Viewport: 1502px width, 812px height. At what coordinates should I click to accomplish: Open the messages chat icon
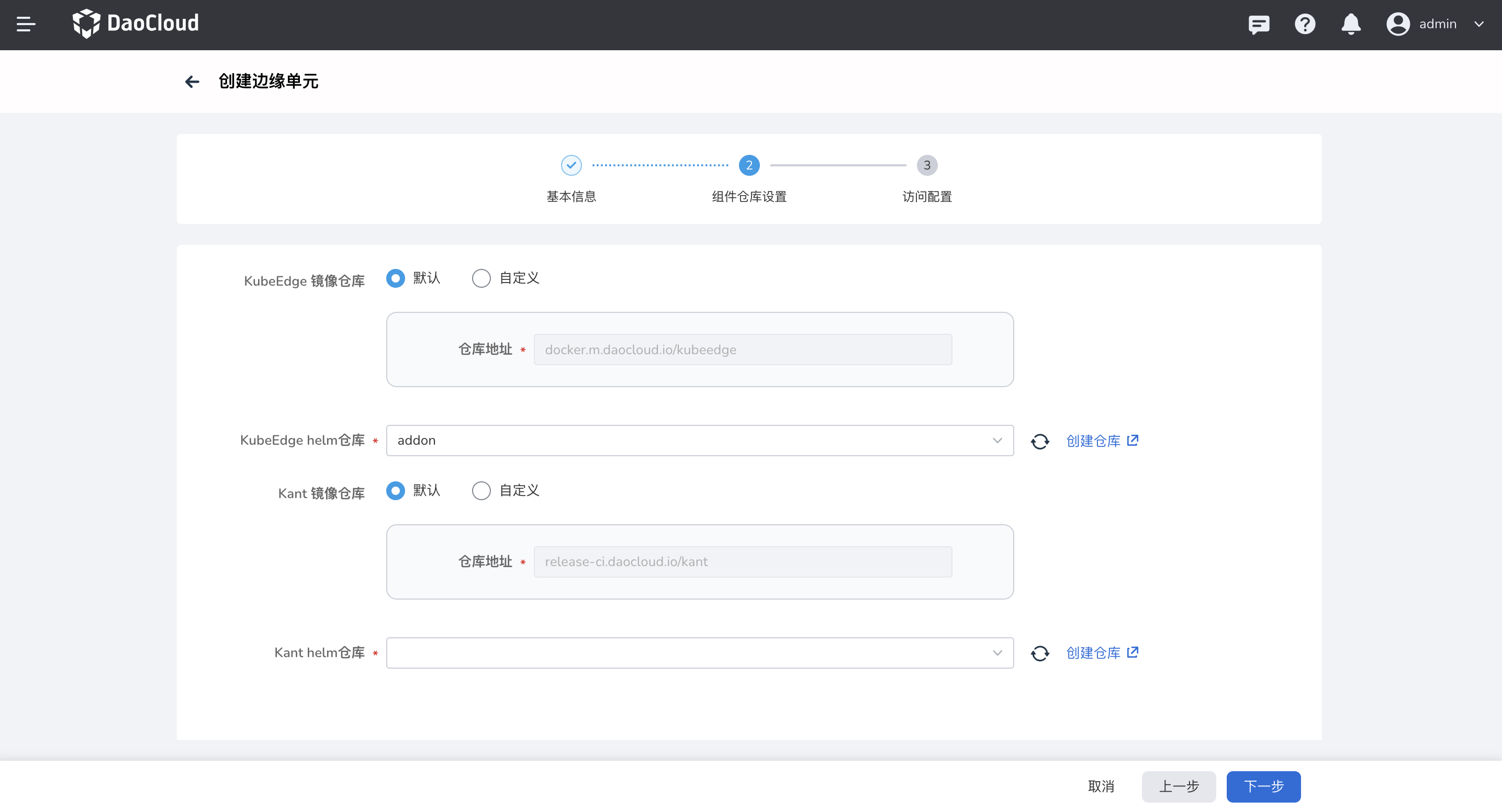(1258, 24)
